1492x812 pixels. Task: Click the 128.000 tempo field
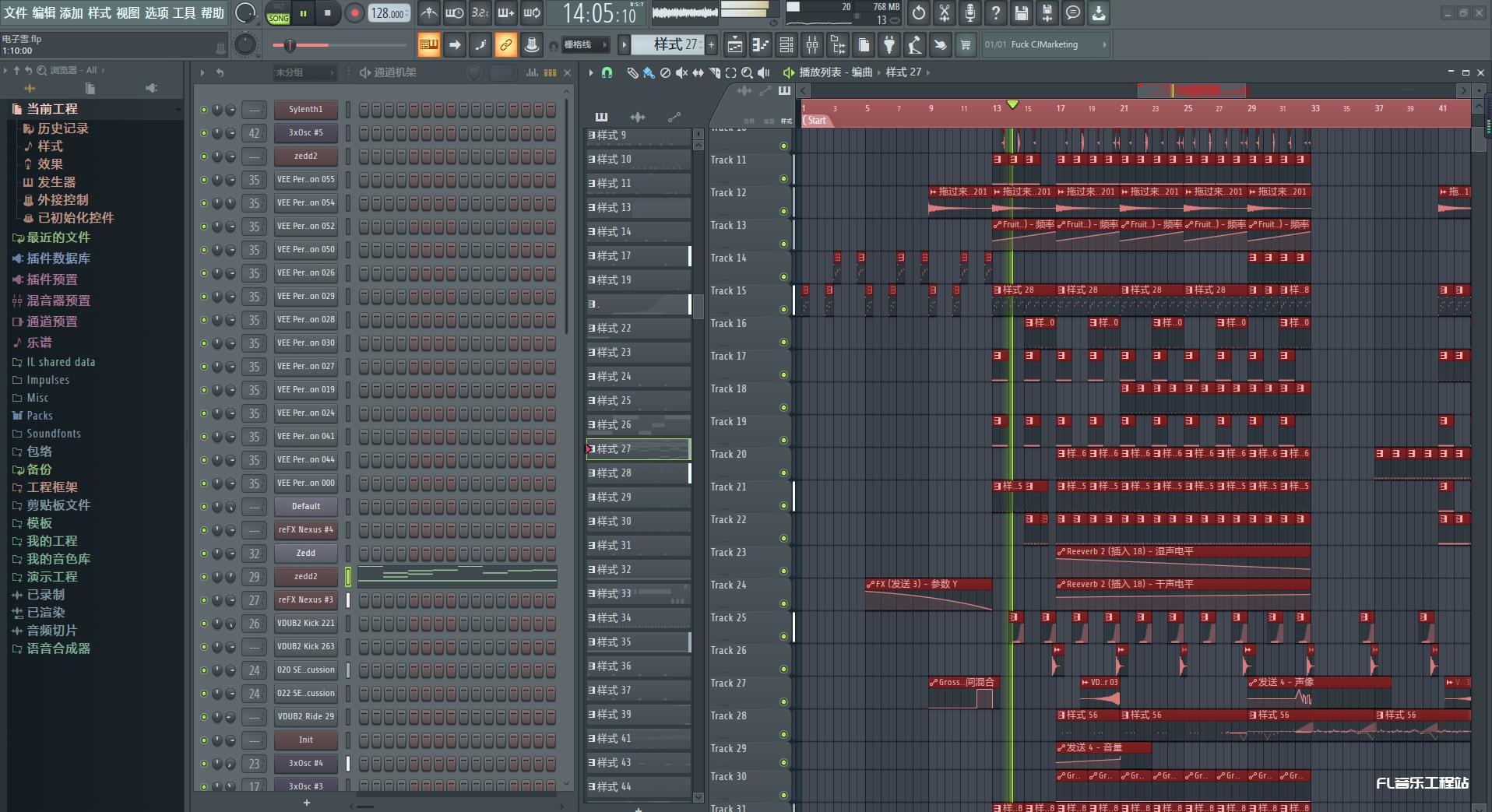[x=389, y=13]
